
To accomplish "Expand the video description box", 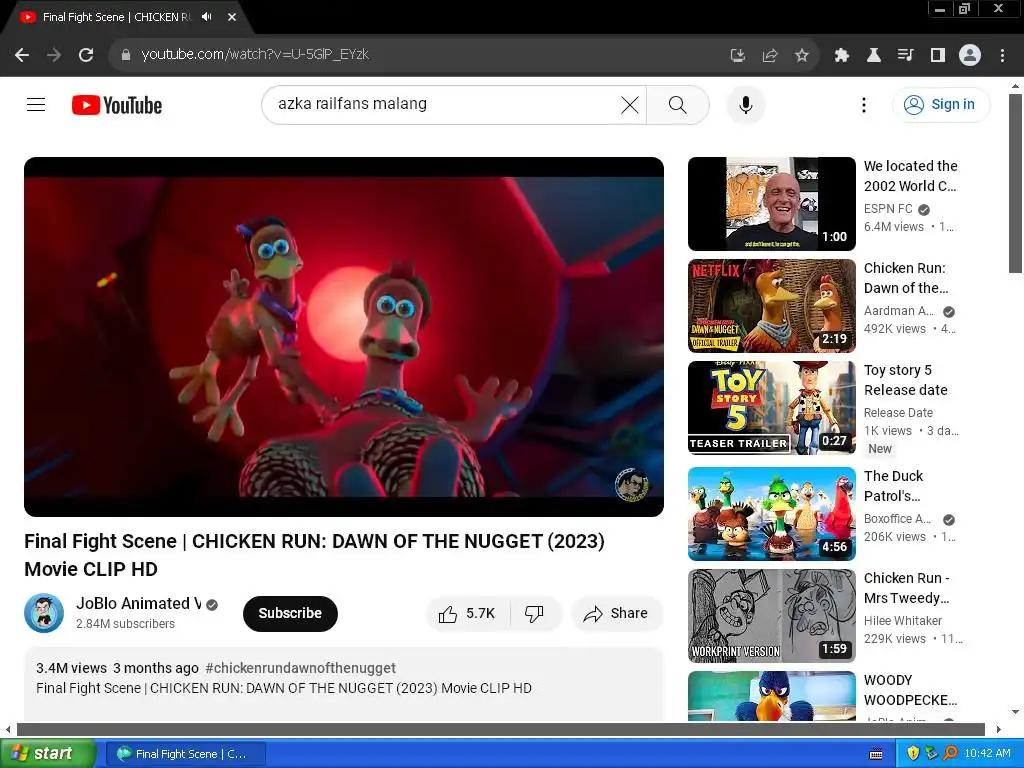I will coord(344,684).
